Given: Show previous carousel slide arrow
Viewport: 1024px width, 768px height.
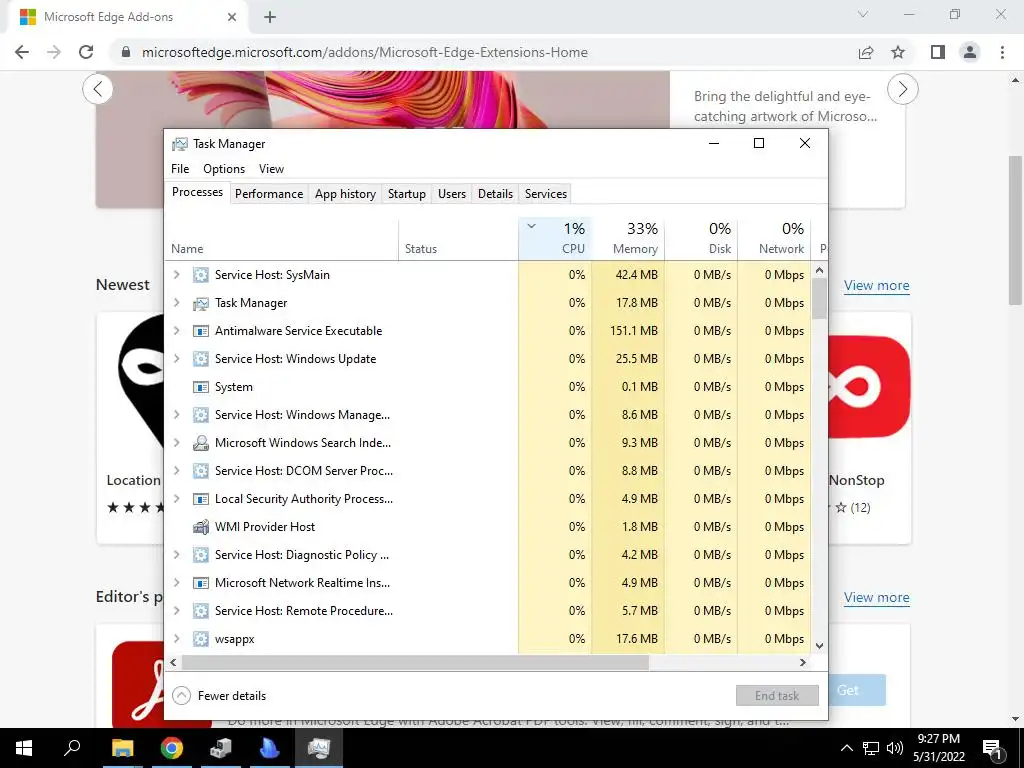Looking at the screenshot, I should (98, 89).
